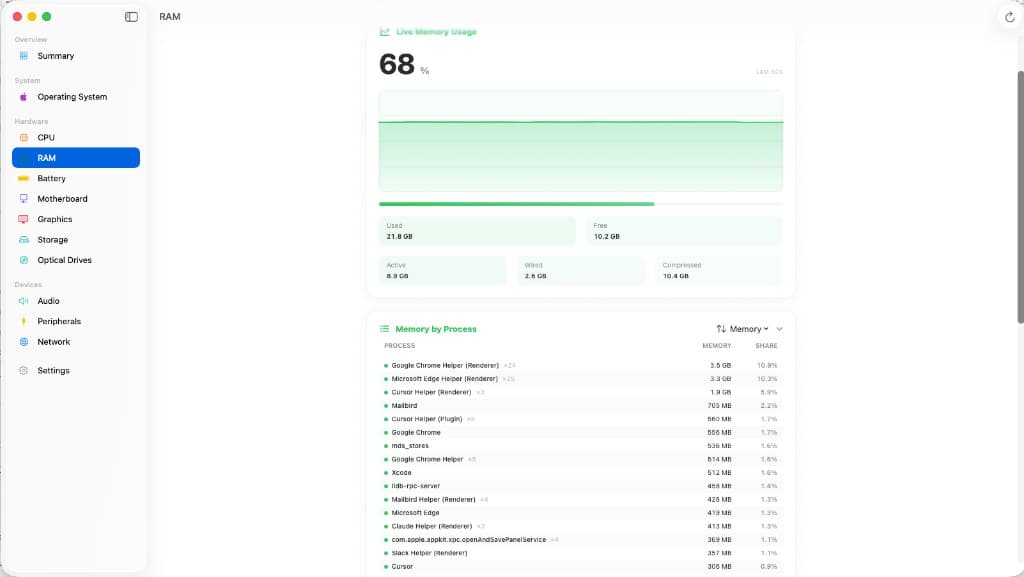Screen dimensions: 1024x577
Task: Click the Memory by Process list icon
Action: click(385, 329)
